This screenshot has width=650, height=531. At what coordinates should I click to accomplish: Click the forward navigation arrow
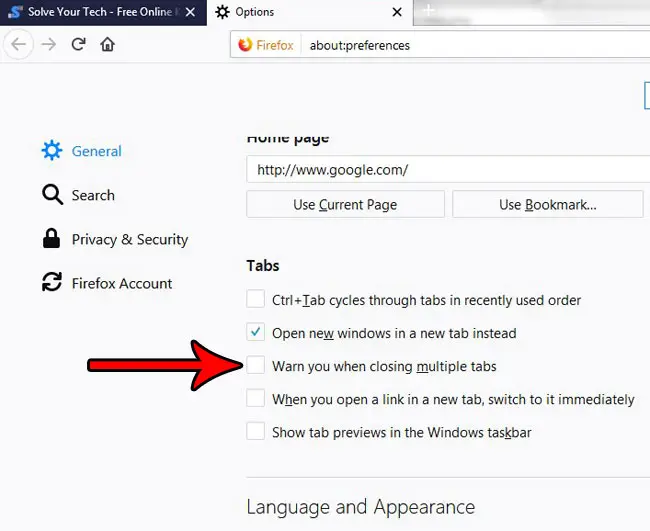pos(50,45)
